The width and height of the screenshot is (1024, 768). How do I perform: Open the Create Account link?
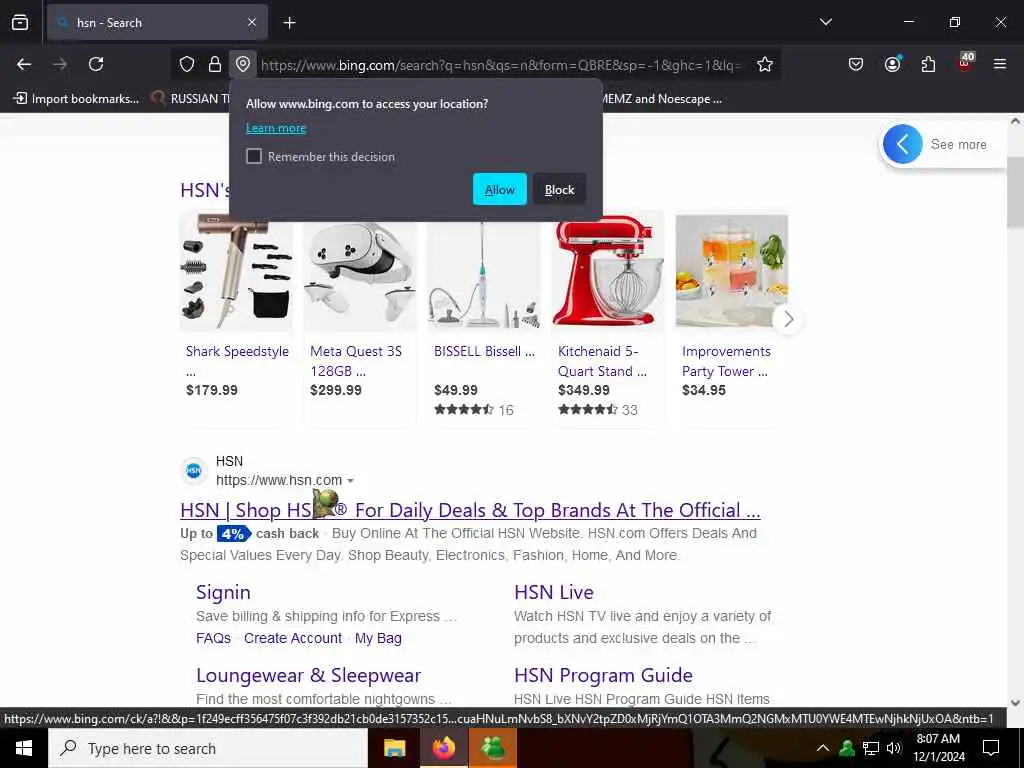coord(293,638)
